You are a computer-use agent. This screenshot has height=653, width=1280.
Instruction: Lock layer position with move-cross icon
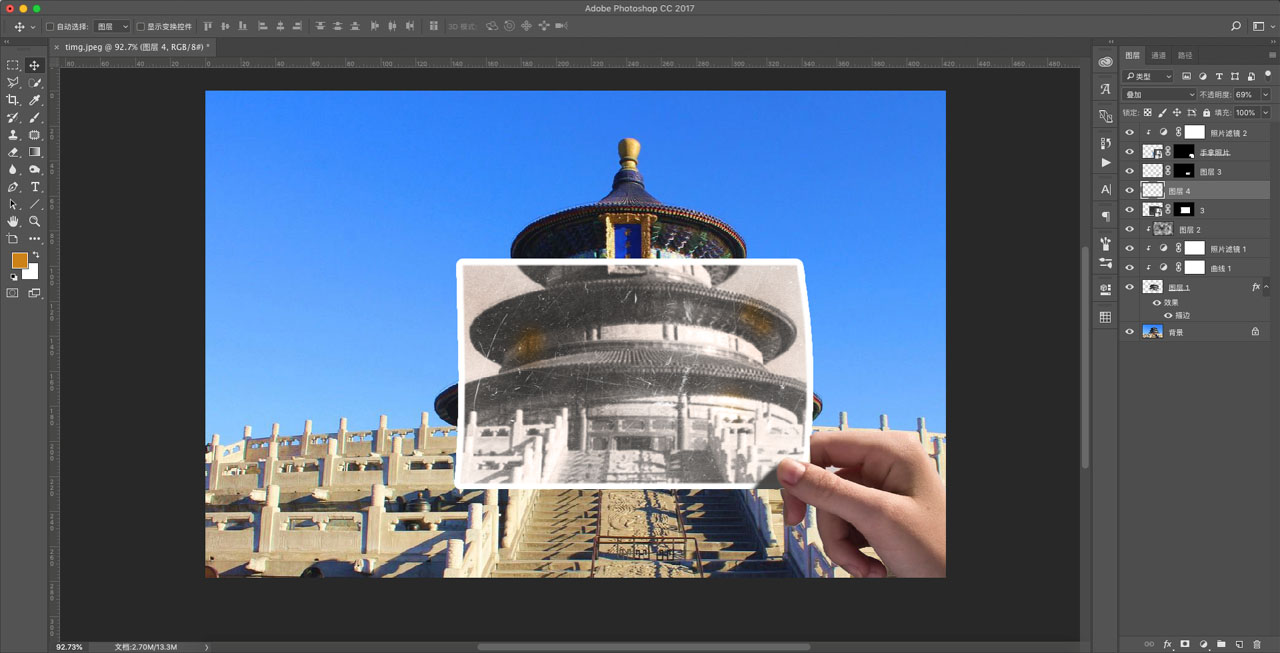tap(1177, 113)
